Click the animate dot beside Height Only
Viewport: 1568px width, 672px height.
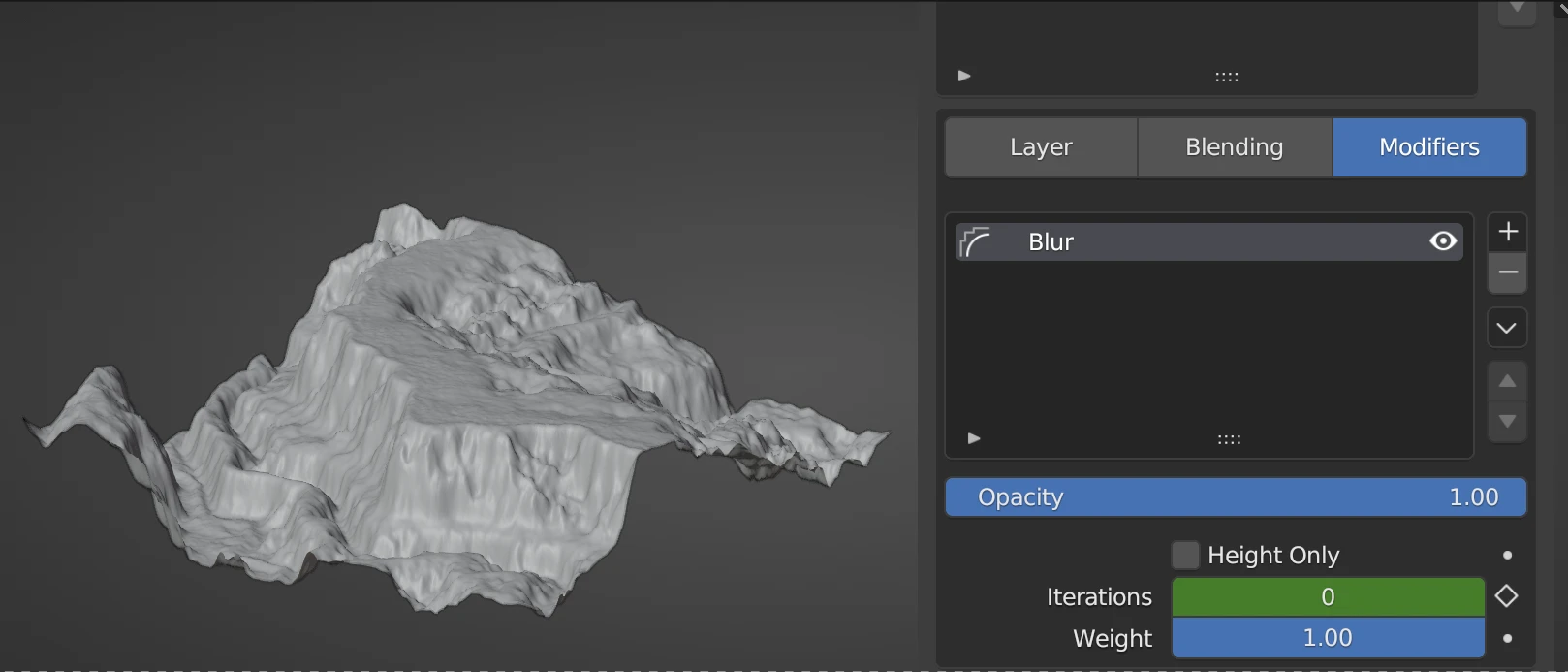[1507, 556]
